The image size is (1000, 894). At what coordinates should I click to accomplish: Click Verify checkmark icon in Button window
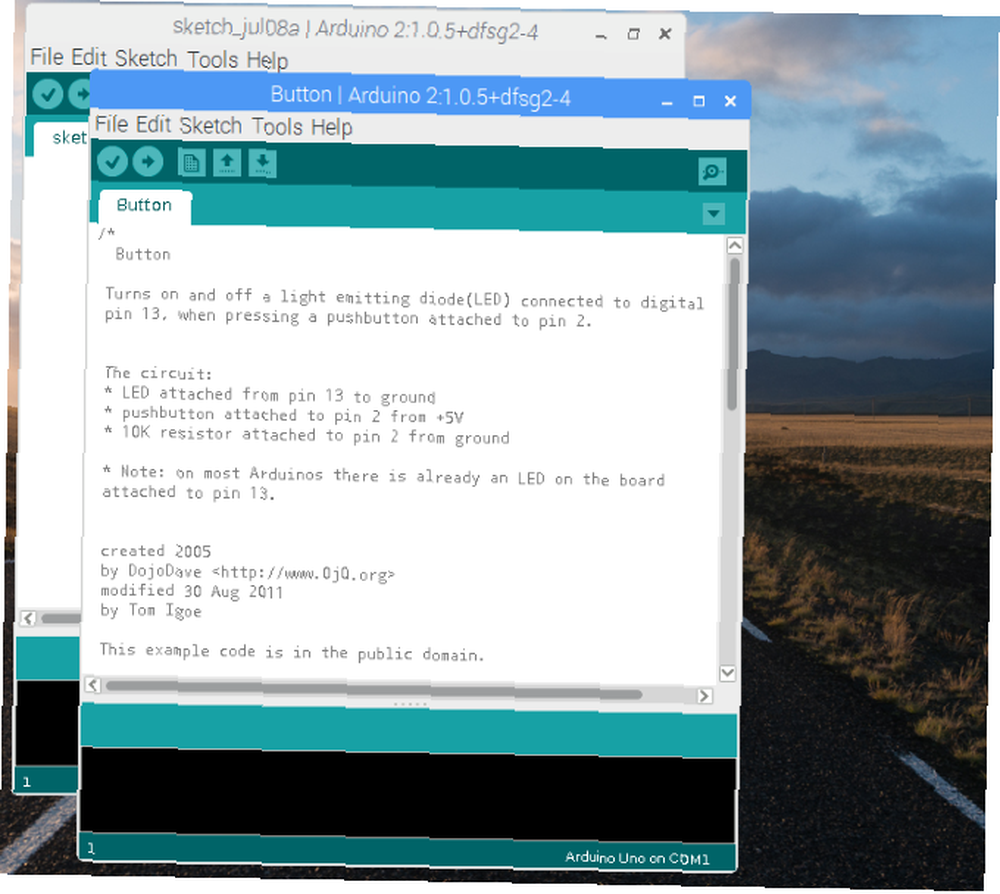click(112, 161)
